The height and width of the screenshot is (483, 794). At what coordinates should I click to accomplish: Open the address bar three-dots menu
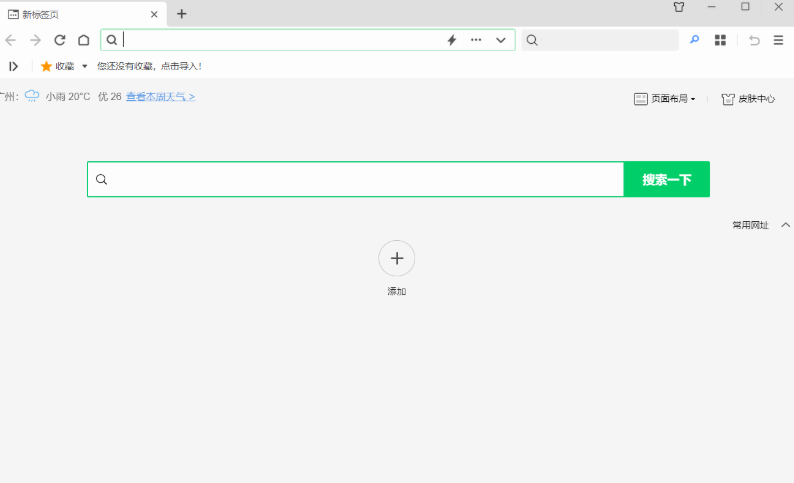[x=476, y=40]
